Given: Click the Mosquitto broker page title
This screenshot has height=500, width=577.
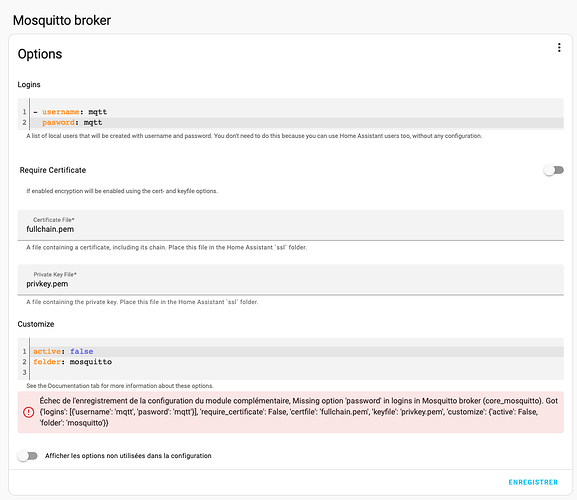Looking at the screenshot, I should coord(62,20).
